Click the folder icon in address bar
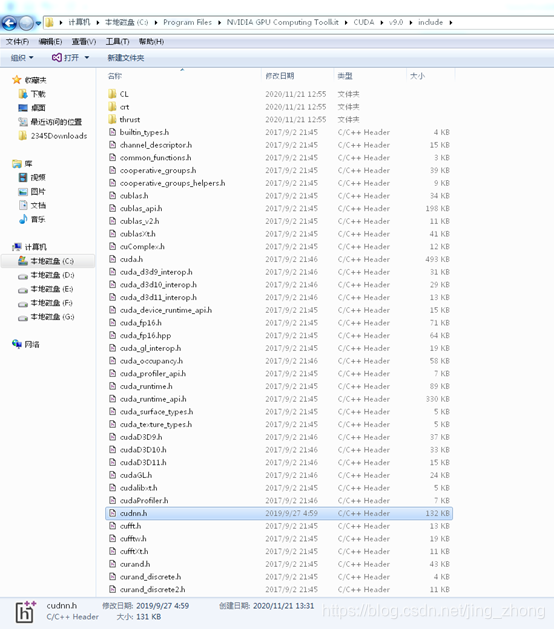 tap(49, 22)
